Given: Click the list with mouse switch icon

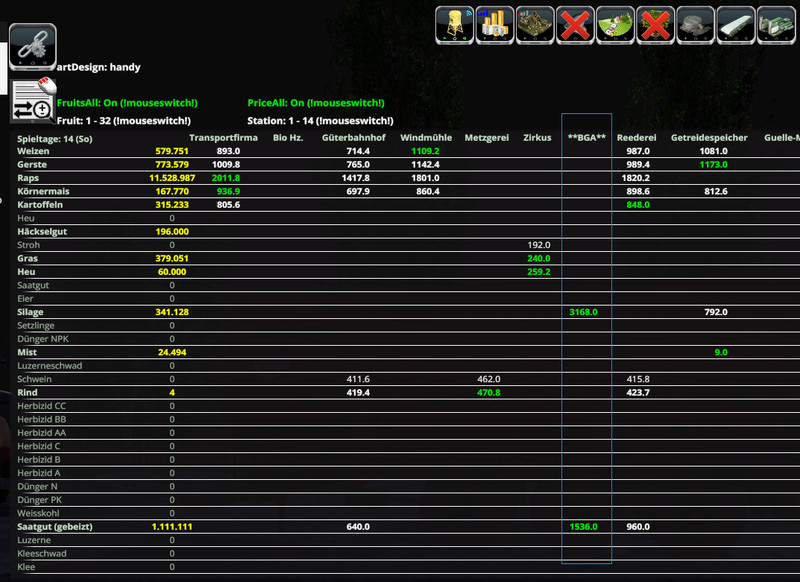Looking at the screenshot, I should (33, 100).
